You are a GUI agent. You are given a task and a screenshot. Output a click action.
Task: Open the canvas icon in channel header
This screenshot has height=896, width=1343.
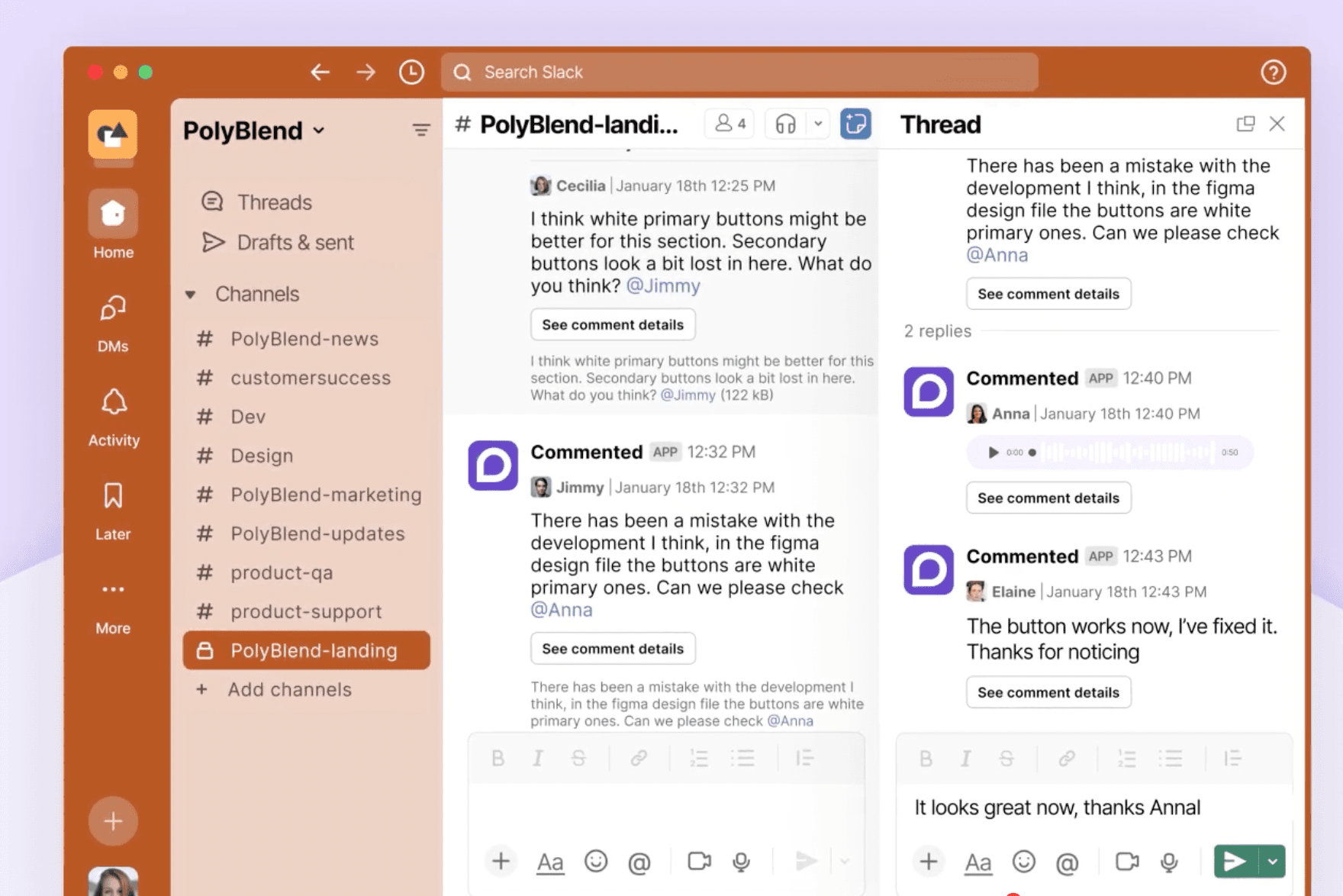(855, 124)
